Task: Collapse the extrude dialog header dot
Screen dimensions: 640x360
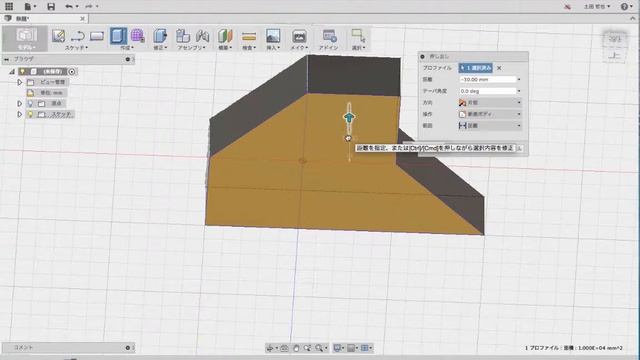Action: click(422, 56)
